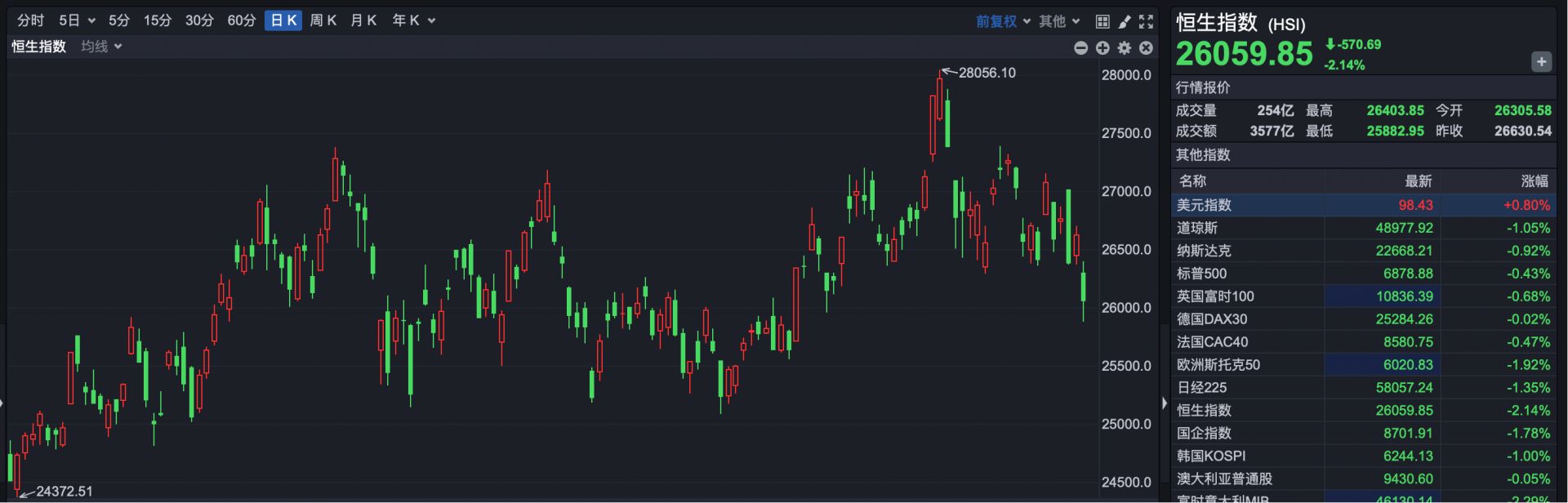Select the 月K monthly chart
The image size is (1568, 503).
click(363, 20)
